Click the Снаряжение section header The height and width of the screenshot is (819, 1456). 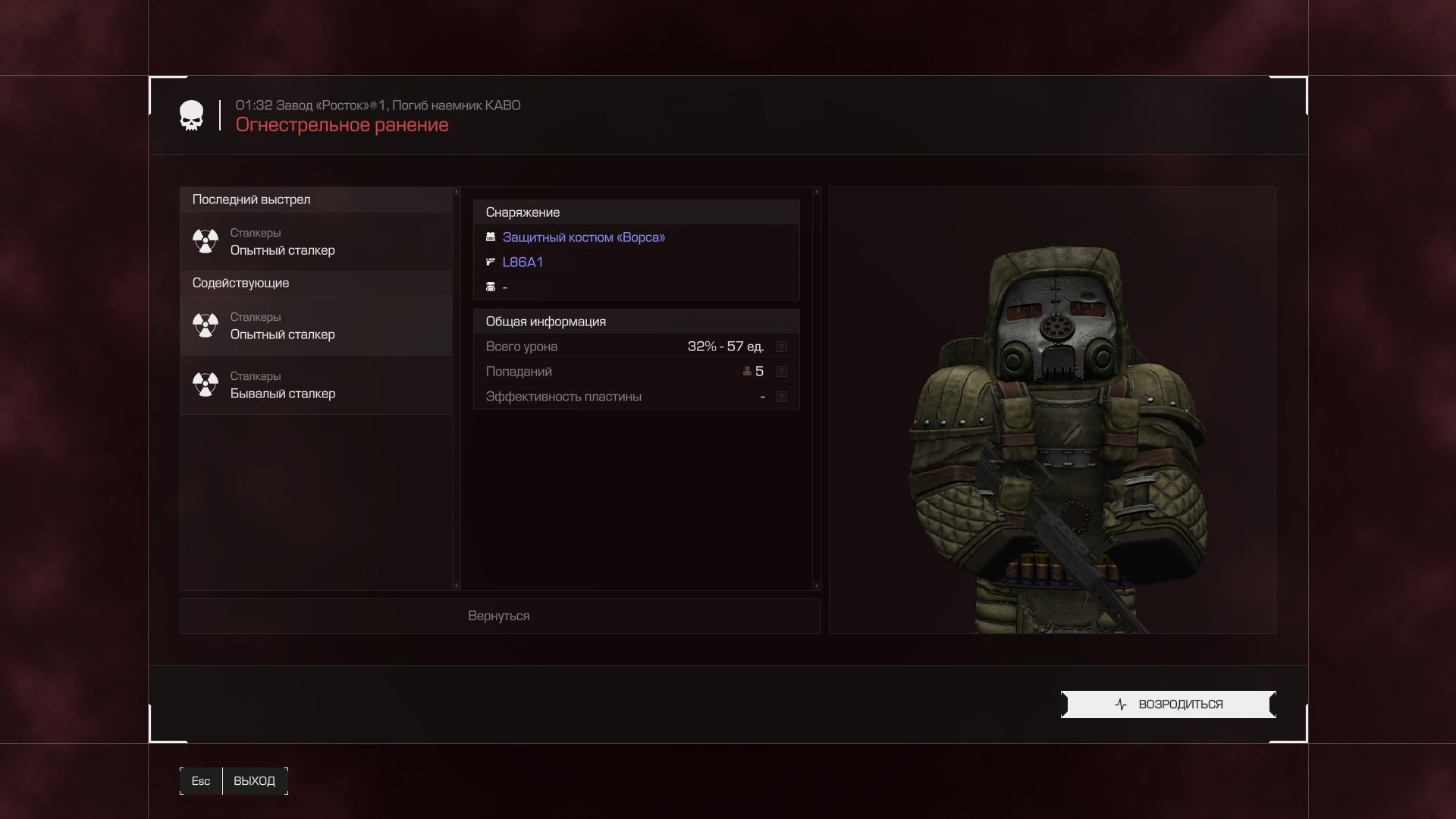point(636,212)
